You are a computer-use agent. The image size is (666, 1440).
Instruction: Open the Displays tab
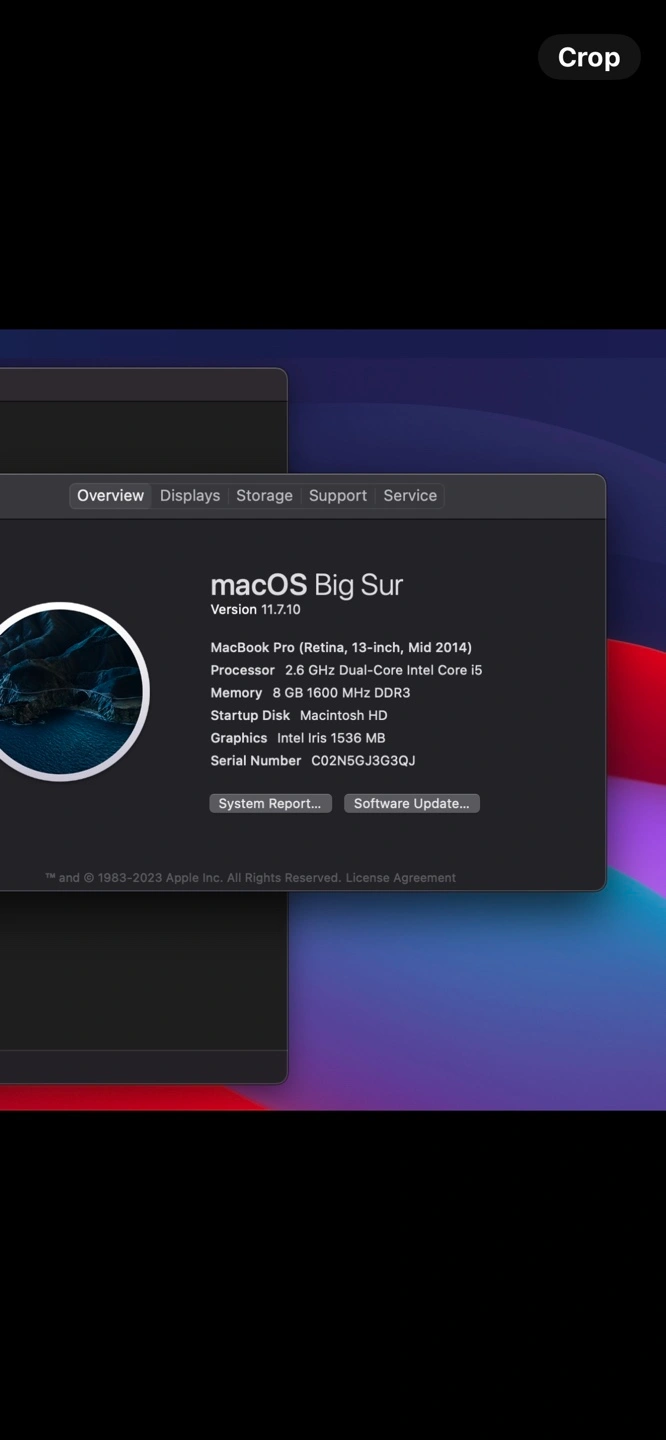(x=190, y=495)
